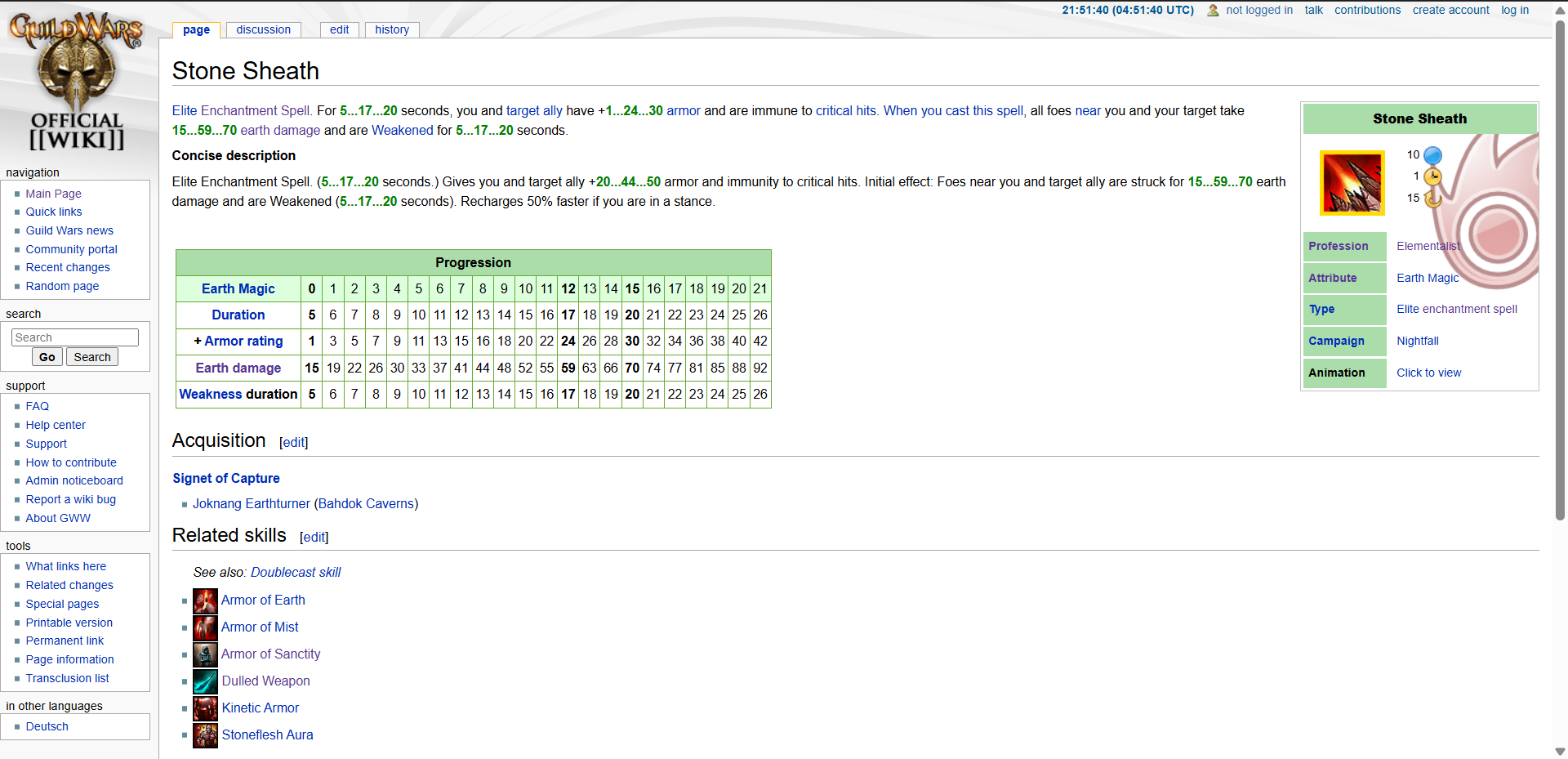Edit the Related skills section
The width and height of the screenshot is (1568, 759).
[314, 537]
